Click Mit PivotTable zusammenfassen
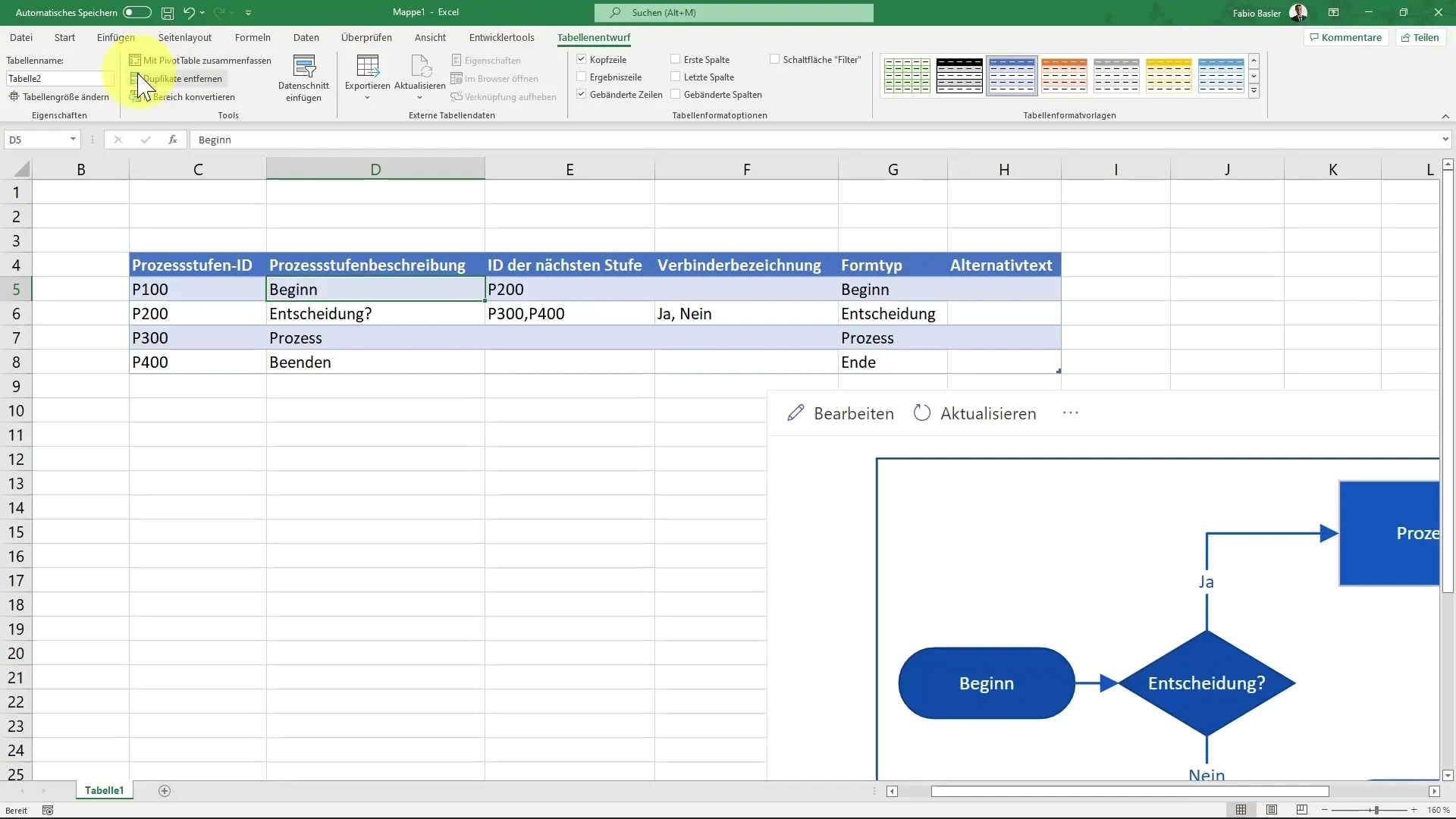Image resolution: width=1456 pixels, height=819 pixels. [x=200, y=60]
